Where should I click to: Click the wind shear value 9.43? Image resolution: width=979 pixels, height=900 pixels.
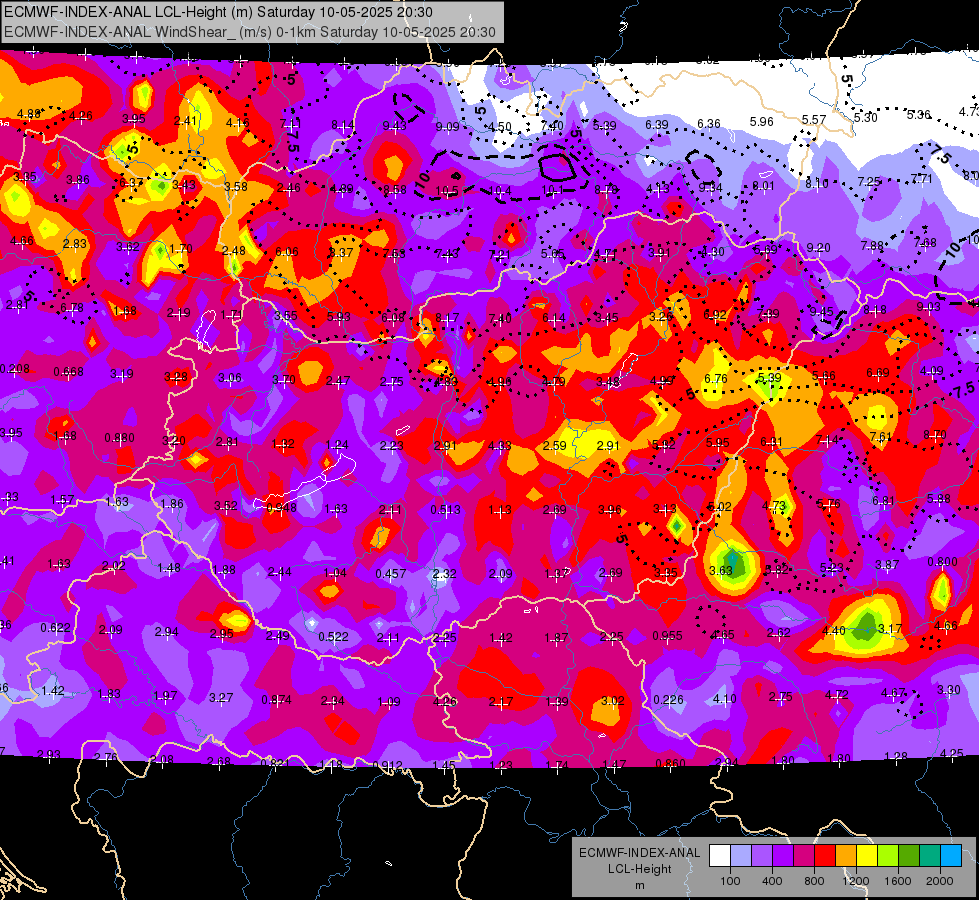click(x=395, y=126)
